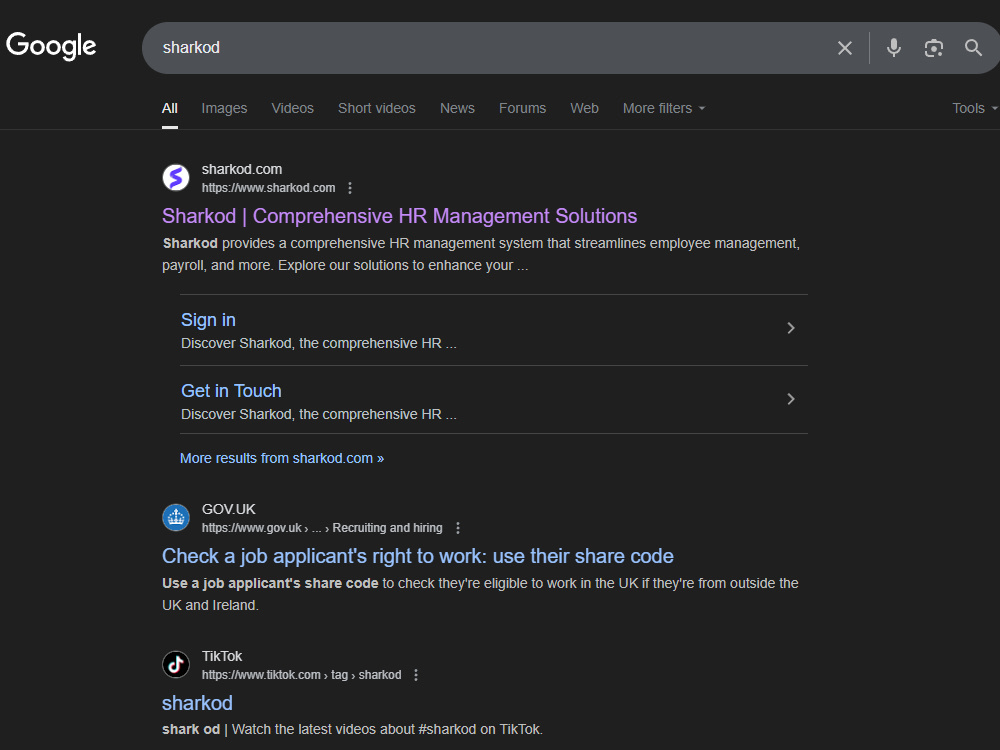Click chevron arrow next to Get in Touch
The width and height of the screenshot is (1000, 750).
[x=791, y=399]
